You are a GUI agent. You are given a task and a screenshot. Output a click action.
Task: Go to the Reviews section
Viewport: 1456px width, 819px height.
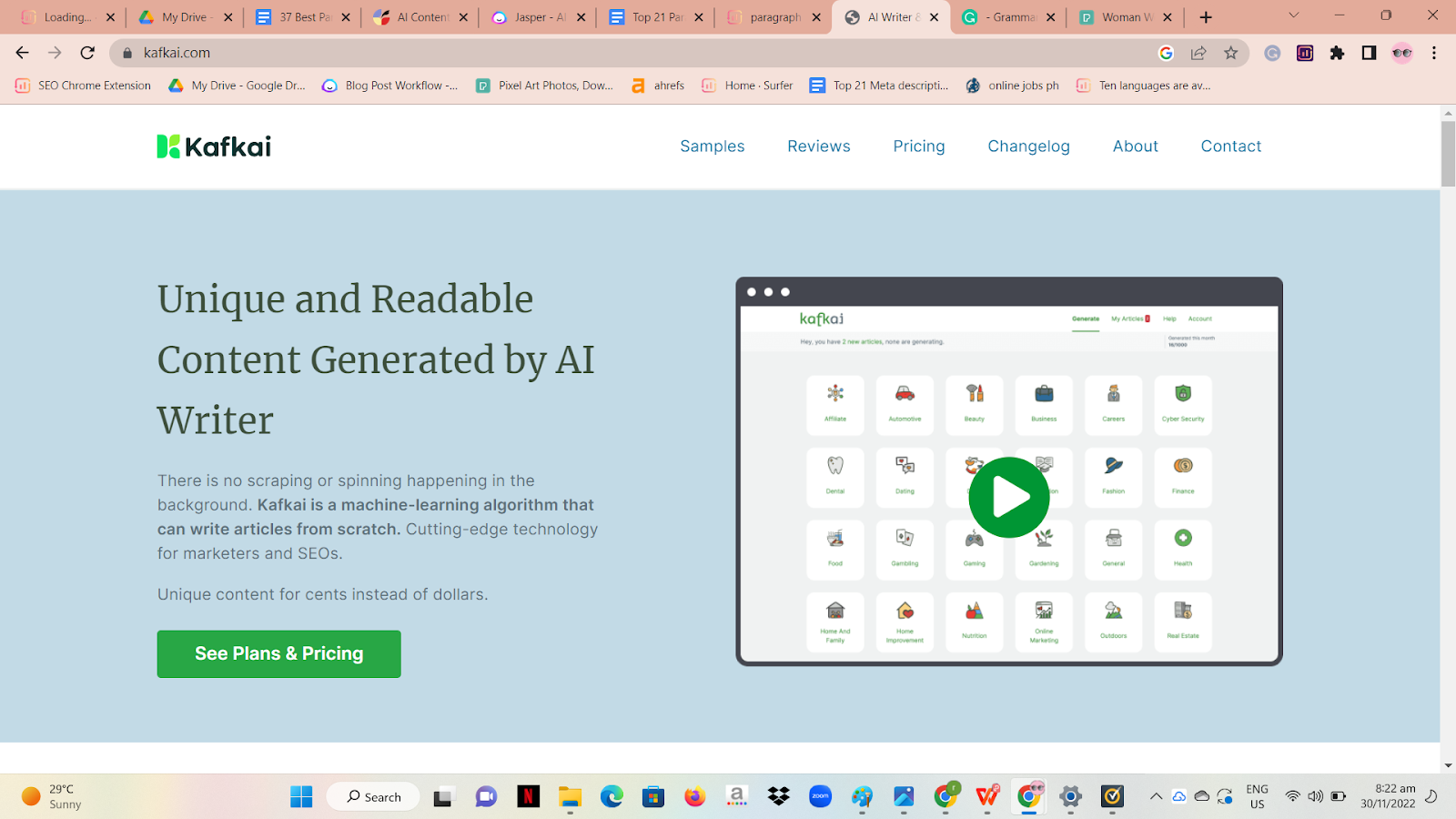(819, 147)
